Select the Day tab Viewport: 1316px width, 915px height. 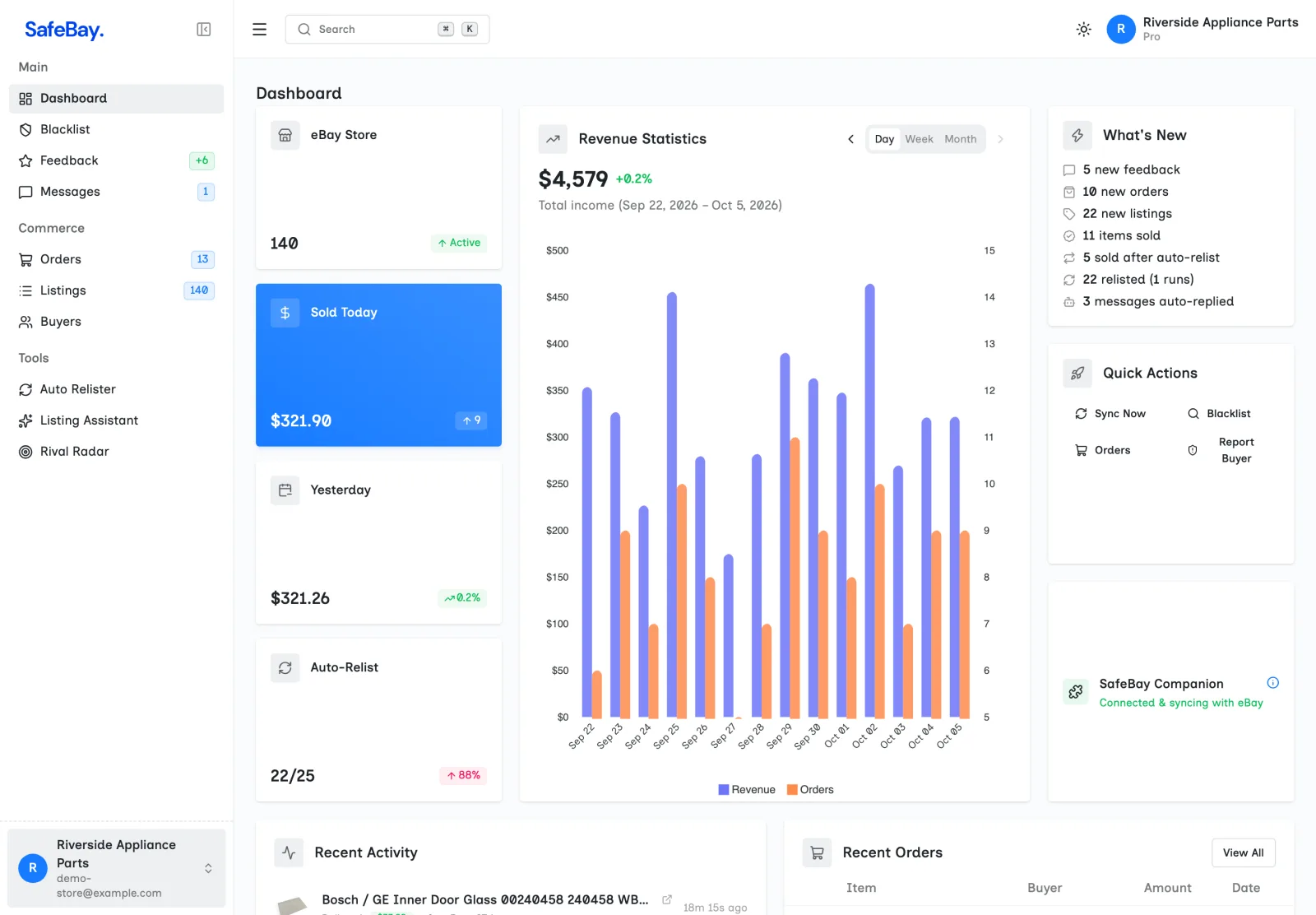point(884,139)
